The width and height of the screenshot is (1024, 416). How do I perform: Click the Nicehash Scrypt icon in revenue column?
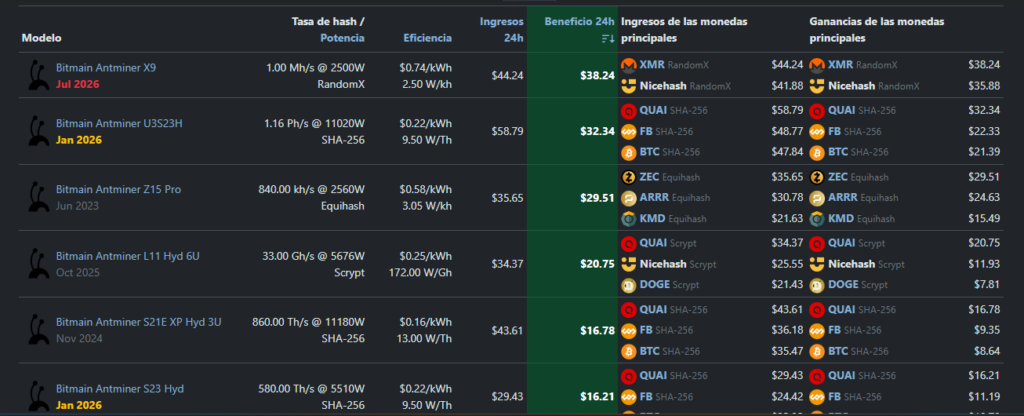(629, 264)
